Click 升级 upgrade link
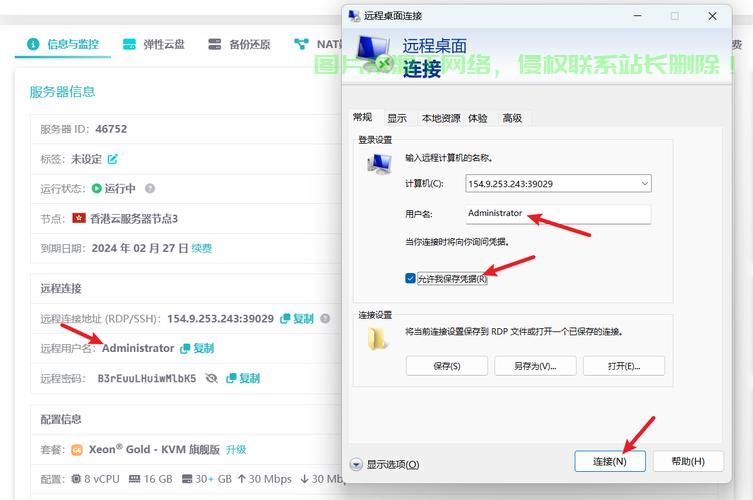 [x=236, y=450]
